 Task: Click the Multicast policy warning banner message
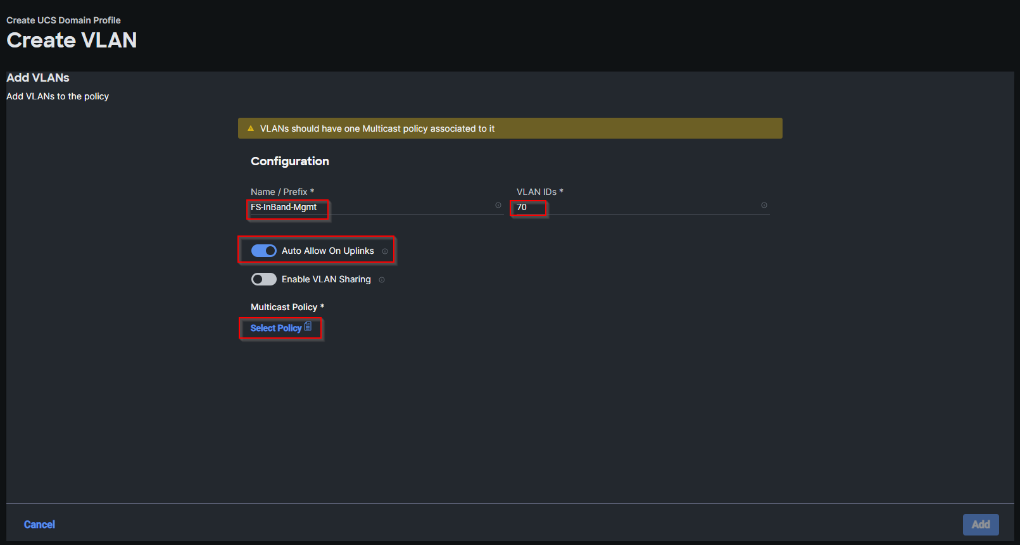click(377, 129)
